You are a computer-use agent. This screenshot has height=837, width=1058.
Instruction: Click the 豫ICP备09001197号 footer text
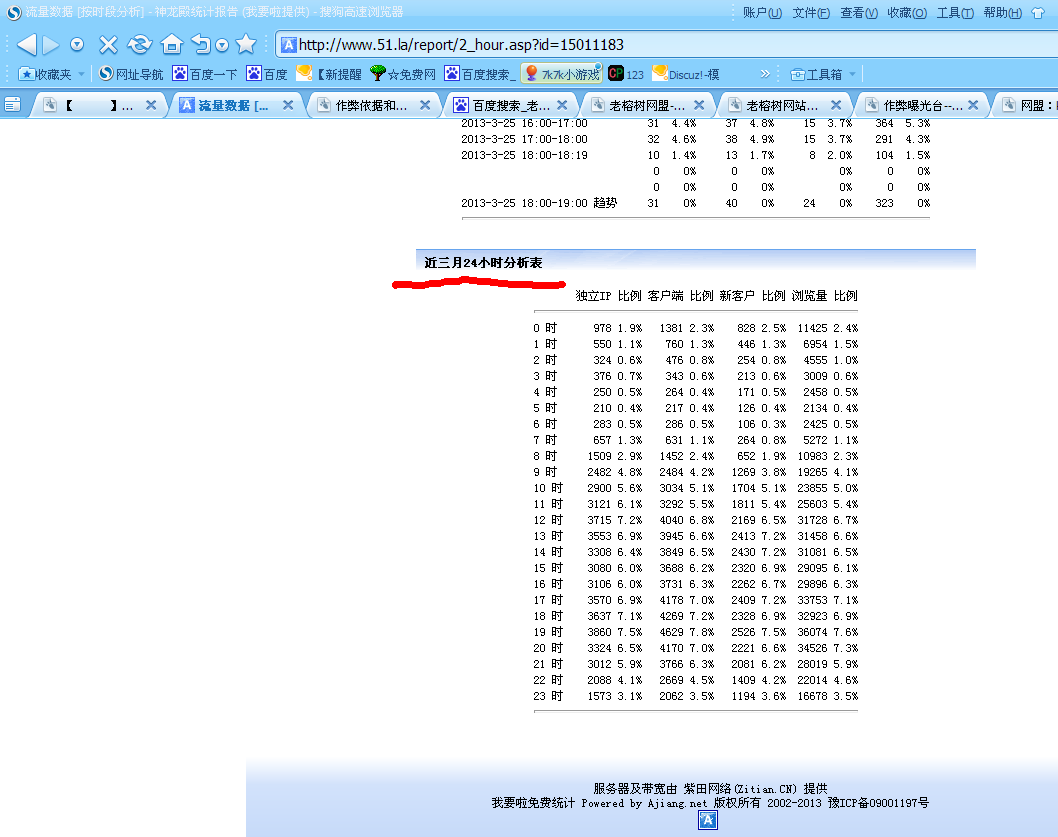pos(878,803)
